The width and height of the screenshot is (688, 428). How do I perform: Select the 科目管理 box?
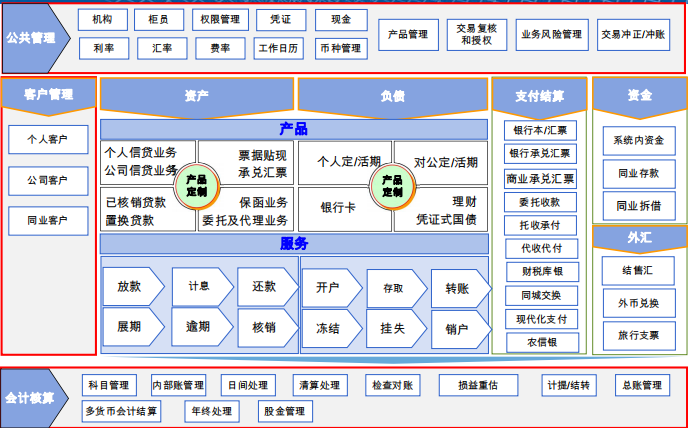pos(109,385)
